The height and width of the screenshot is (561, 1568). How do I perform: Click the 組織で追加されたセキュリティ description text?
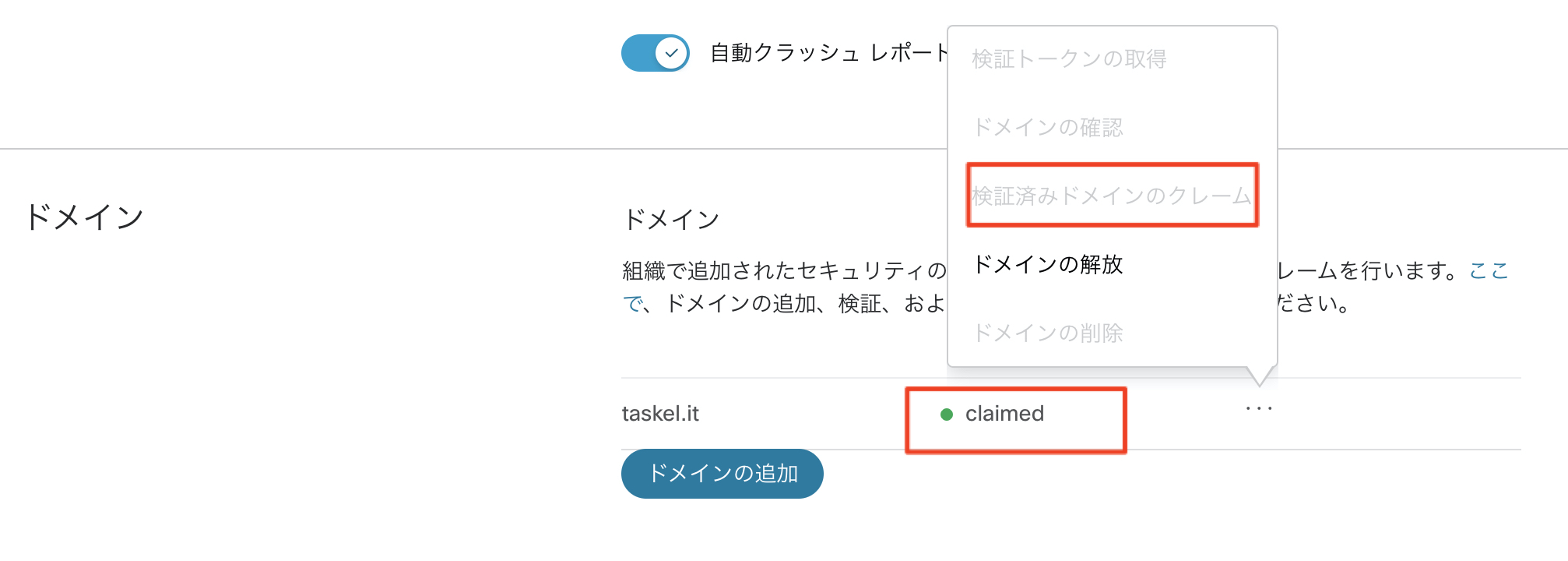782,271
